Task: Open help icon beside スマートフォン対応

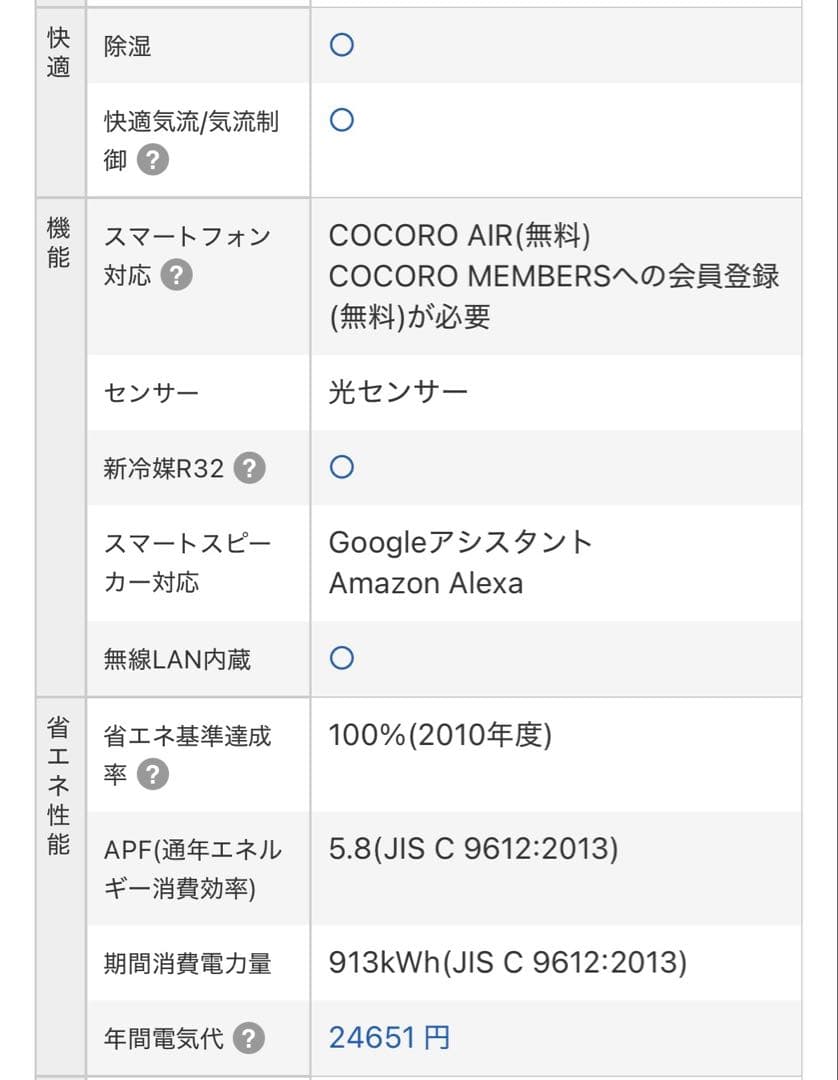Action: pos(176,275)
